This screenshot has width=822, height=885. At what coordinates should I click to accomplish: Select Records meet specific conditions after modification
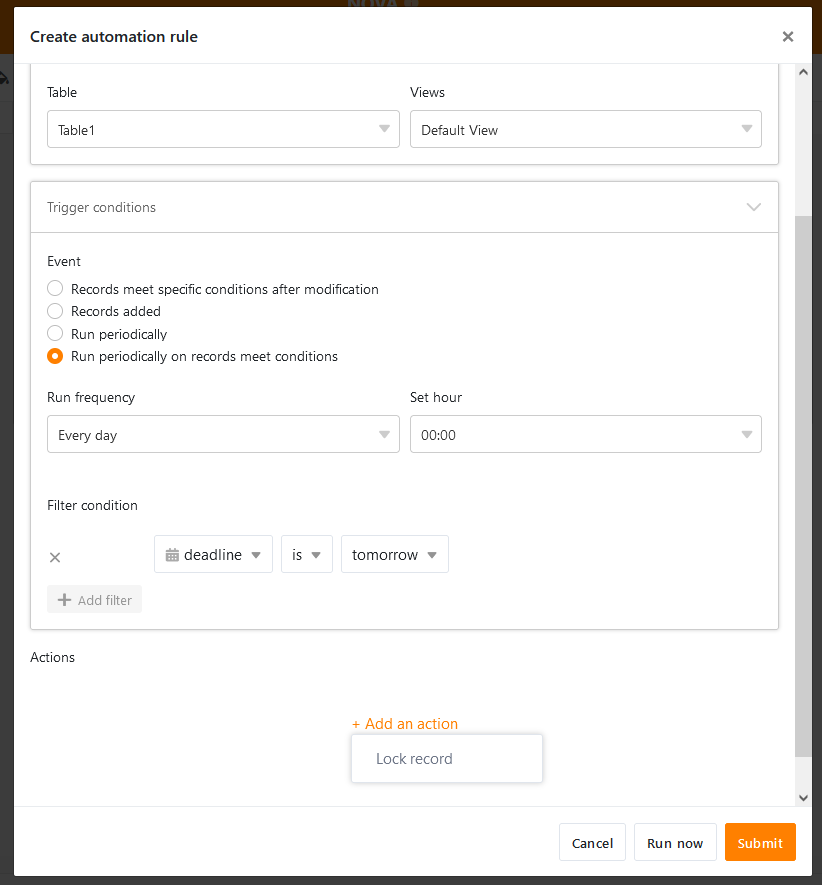[x=56, y=289]
